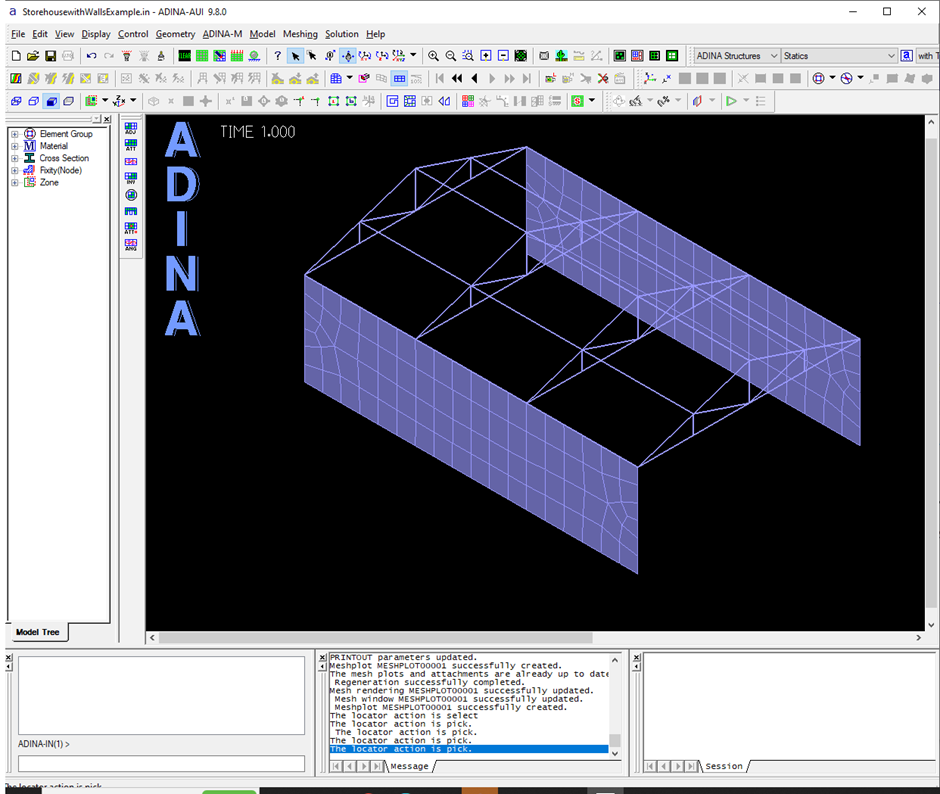940x794 pixels.
Task: Expand the Element Group tree node
Action: click(14, 134)
